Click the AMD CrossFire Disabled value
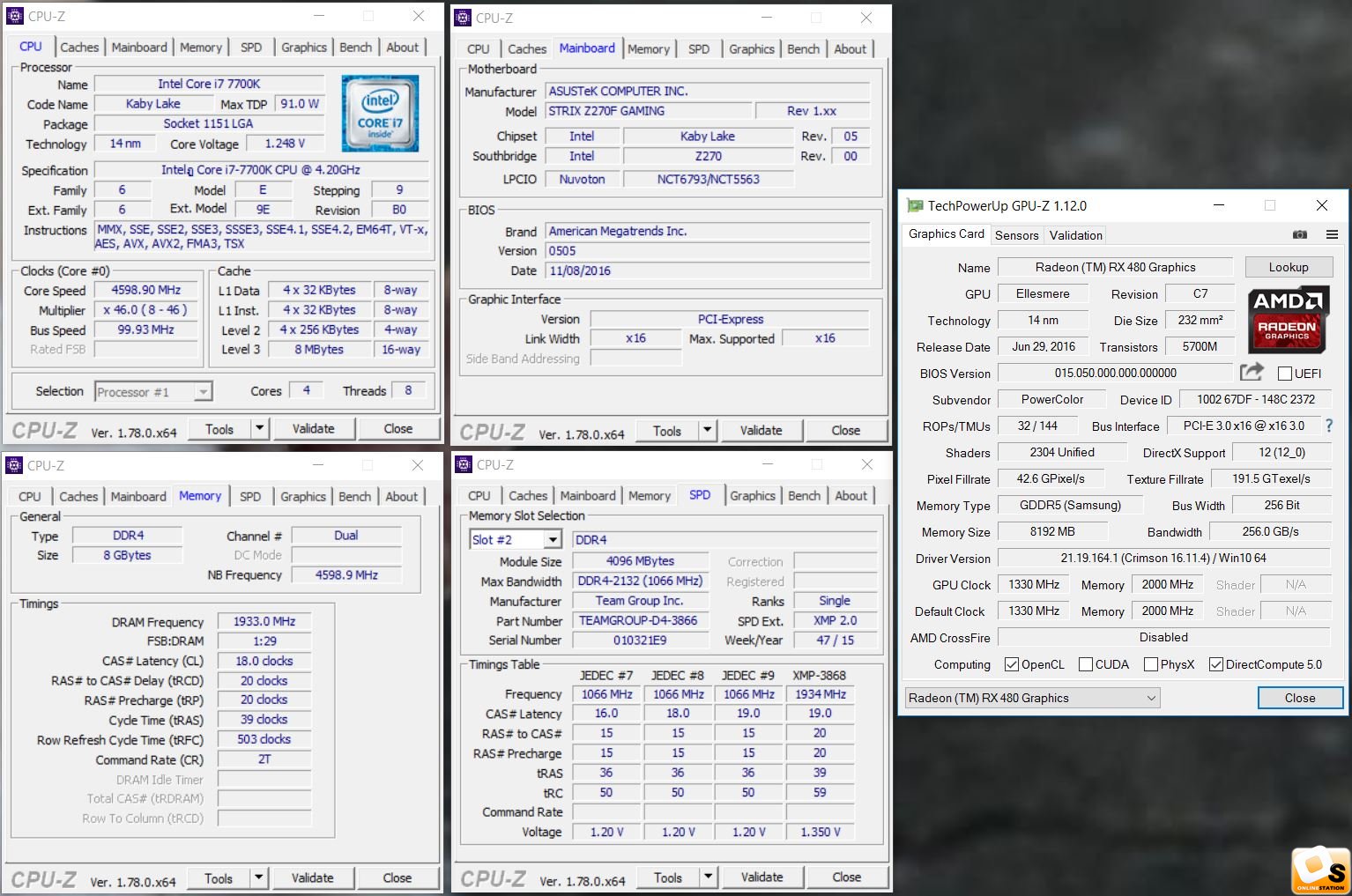The height and width of the screenshot is (896, 1352). (1163, 638)
